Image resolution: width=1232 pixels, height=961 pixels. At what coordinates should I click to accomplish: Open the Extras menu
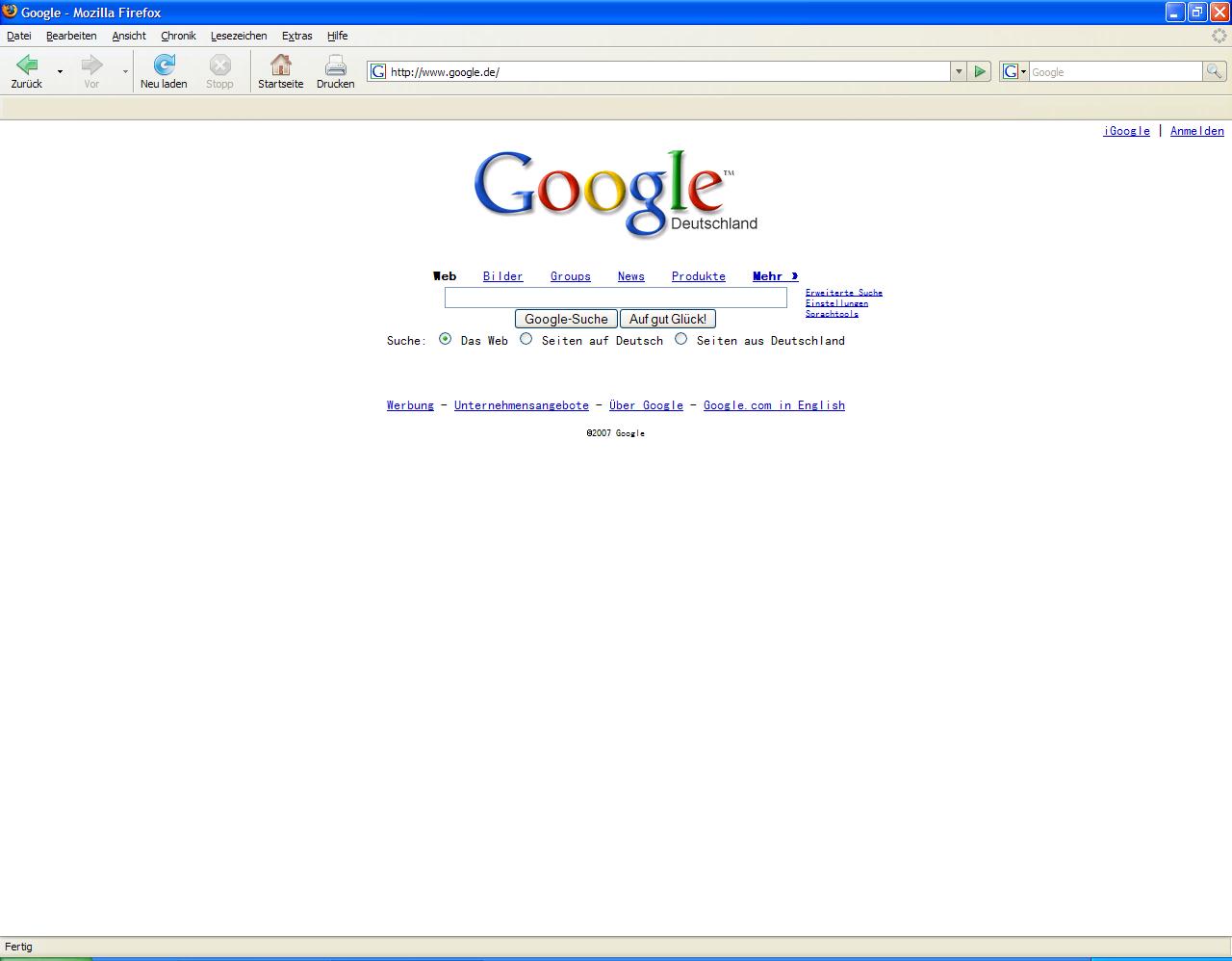pyautogui.click(x=296, y=36)
